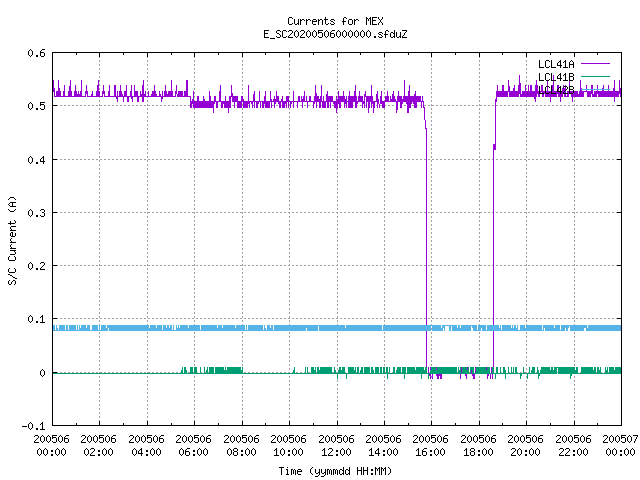Click the 0.1 y-axis tick label
Image resolution: width=640 pixels, height=480 pixels.
pos(36,319)
